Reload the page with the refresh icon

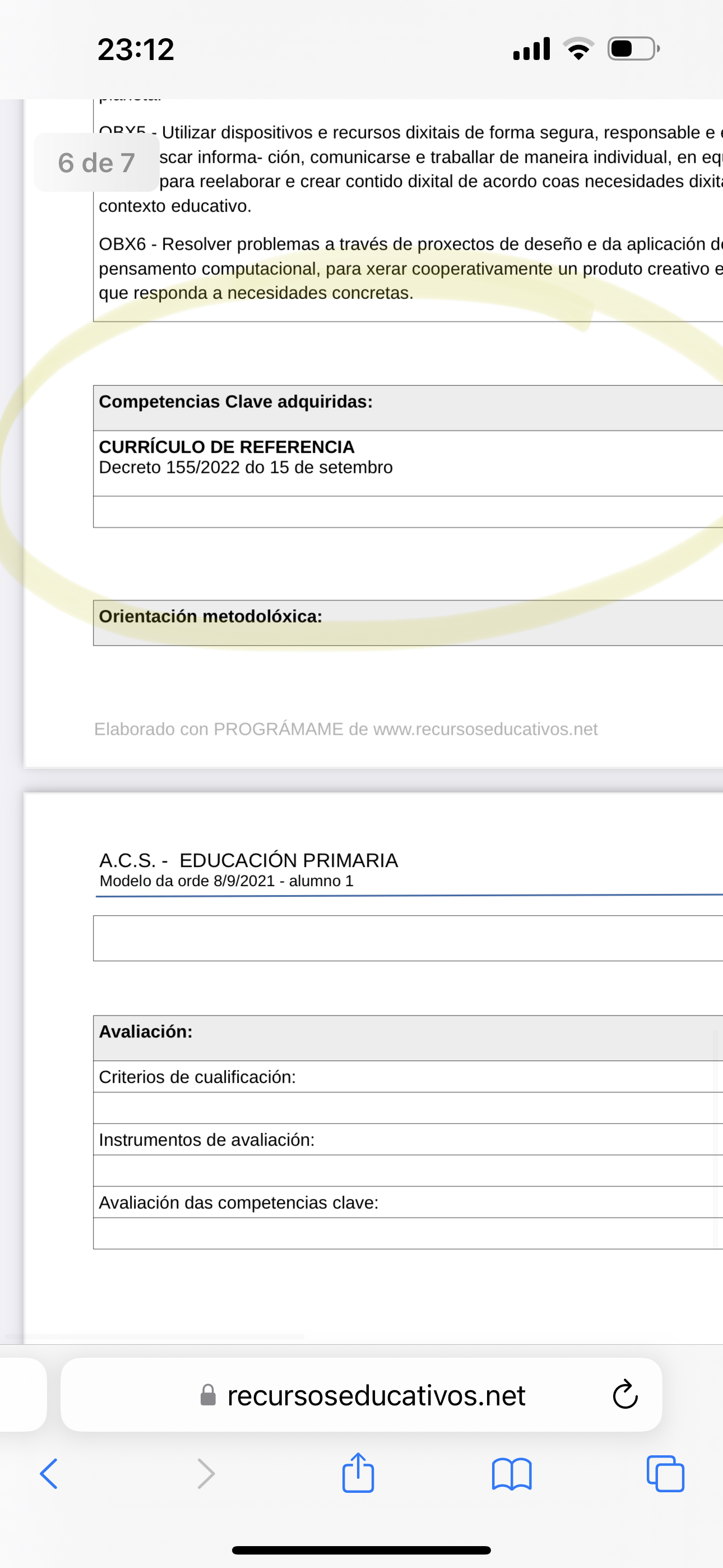[x=624, y=1395]
